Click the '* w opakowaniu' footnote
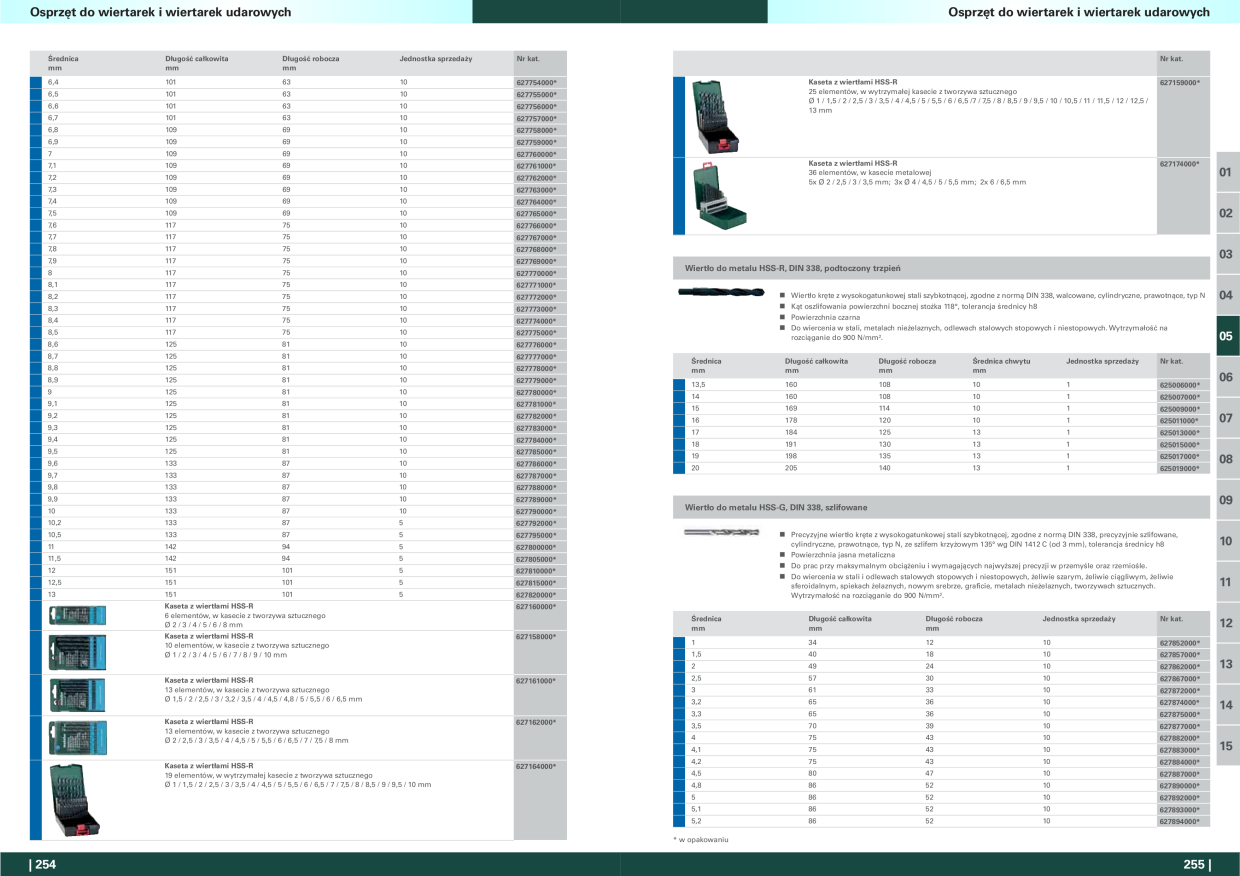Screen dimensions: 1240x876 [x=701, y=839]
